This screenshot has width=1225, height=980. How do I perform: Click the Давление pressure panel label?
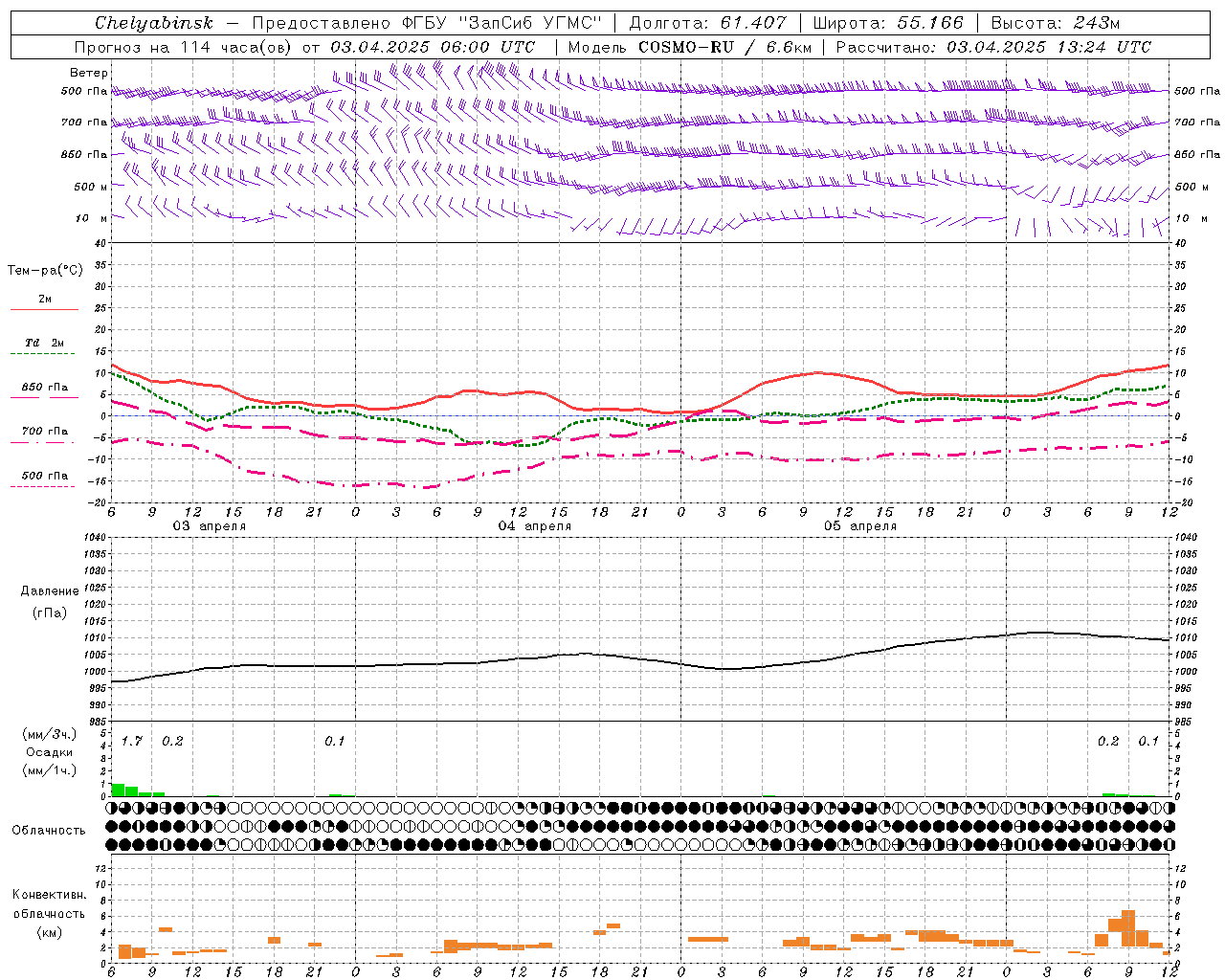tap(50, 591)
